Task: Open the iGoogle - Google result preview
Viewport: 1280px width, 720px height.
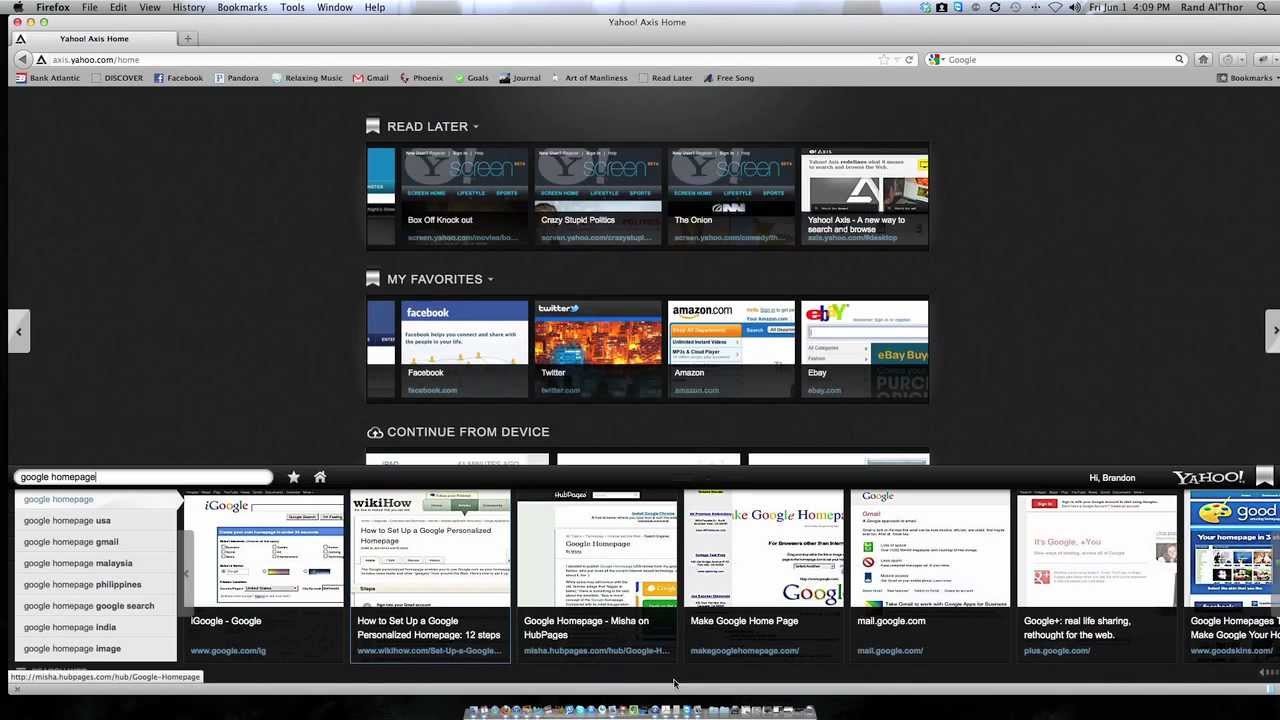Action: pyautogui.click(x=264, y=575)
